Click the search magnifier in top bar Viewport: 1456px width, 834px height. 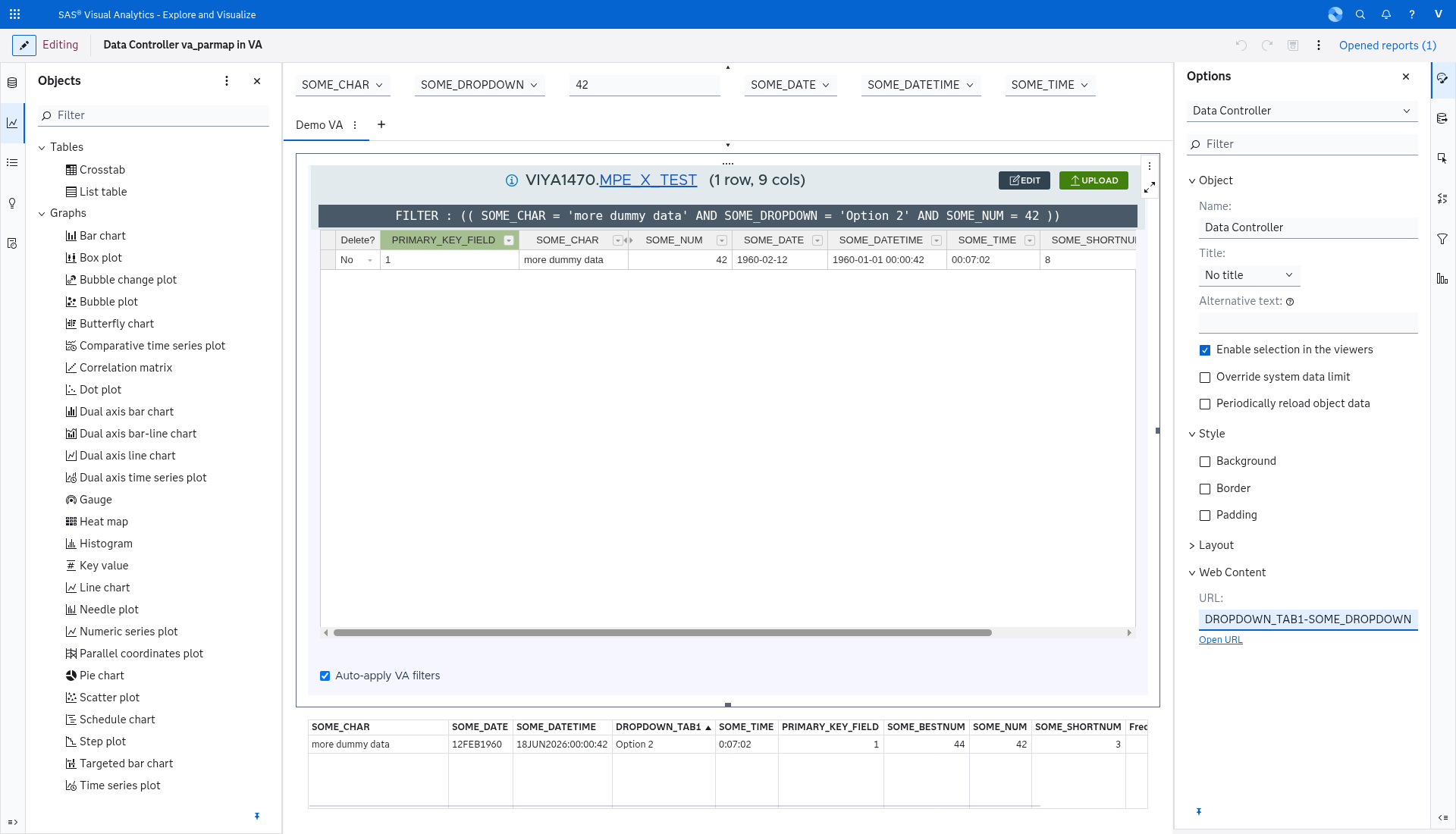click(1360, 14)
